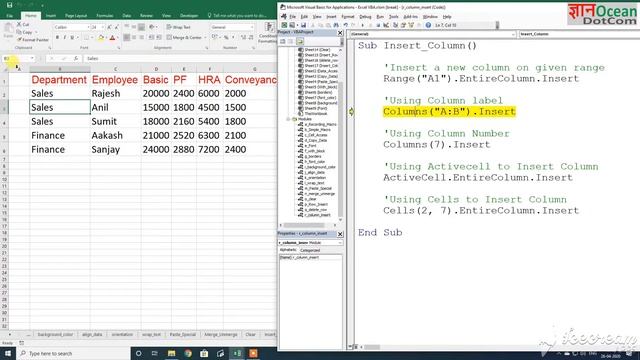This screenshot has height=360, width=640.
Task: Click the Insert Function fx icon
Action: 76,58
